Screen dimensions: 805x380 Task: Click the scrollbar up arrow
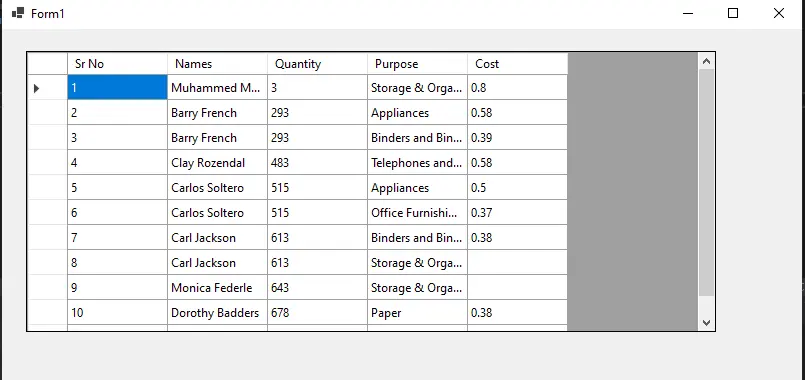tap(706, 62)
